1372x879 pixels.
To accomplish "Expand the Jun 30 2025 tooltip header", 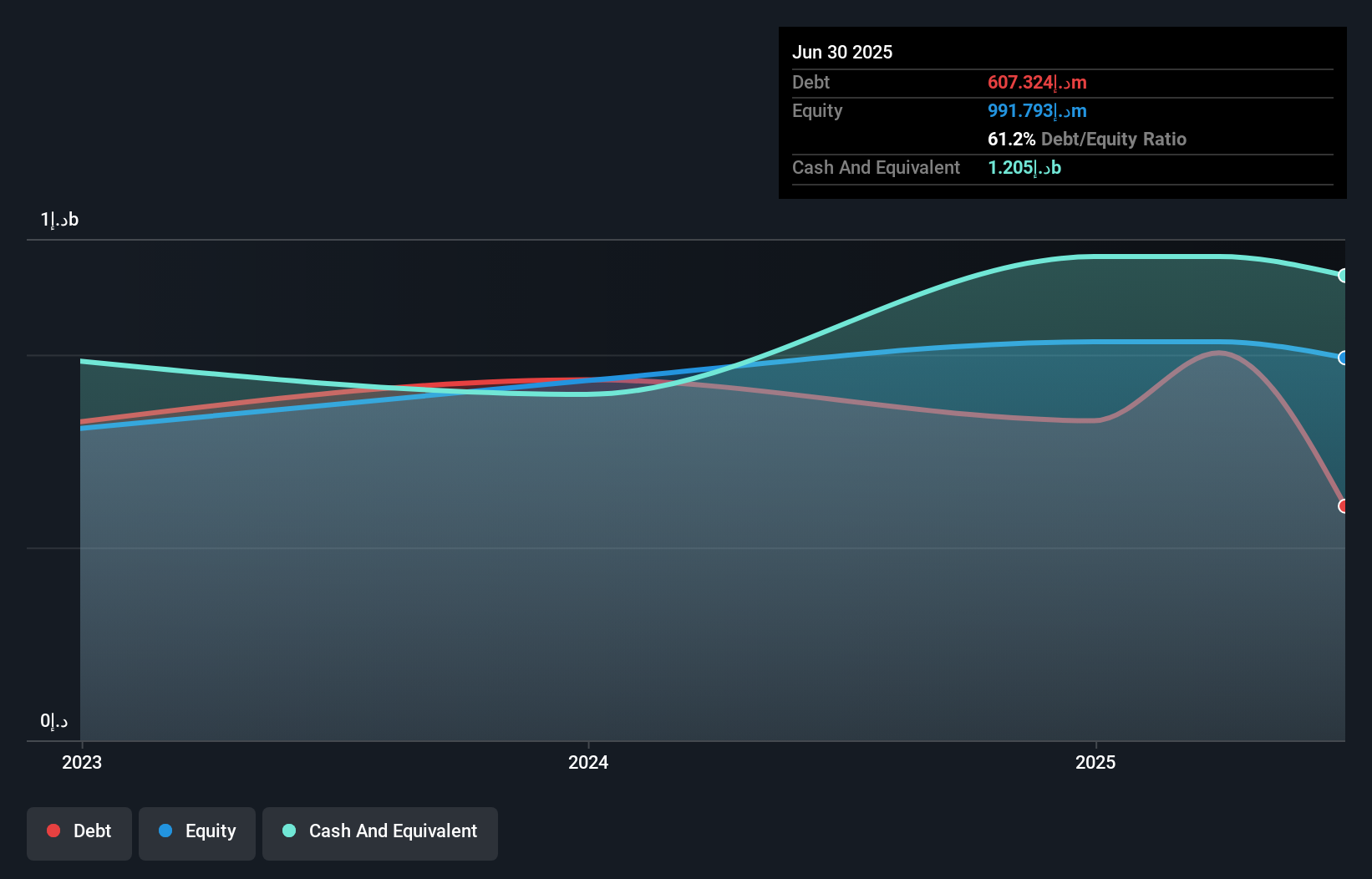I will pyautogui.click(x=842, y=52).
